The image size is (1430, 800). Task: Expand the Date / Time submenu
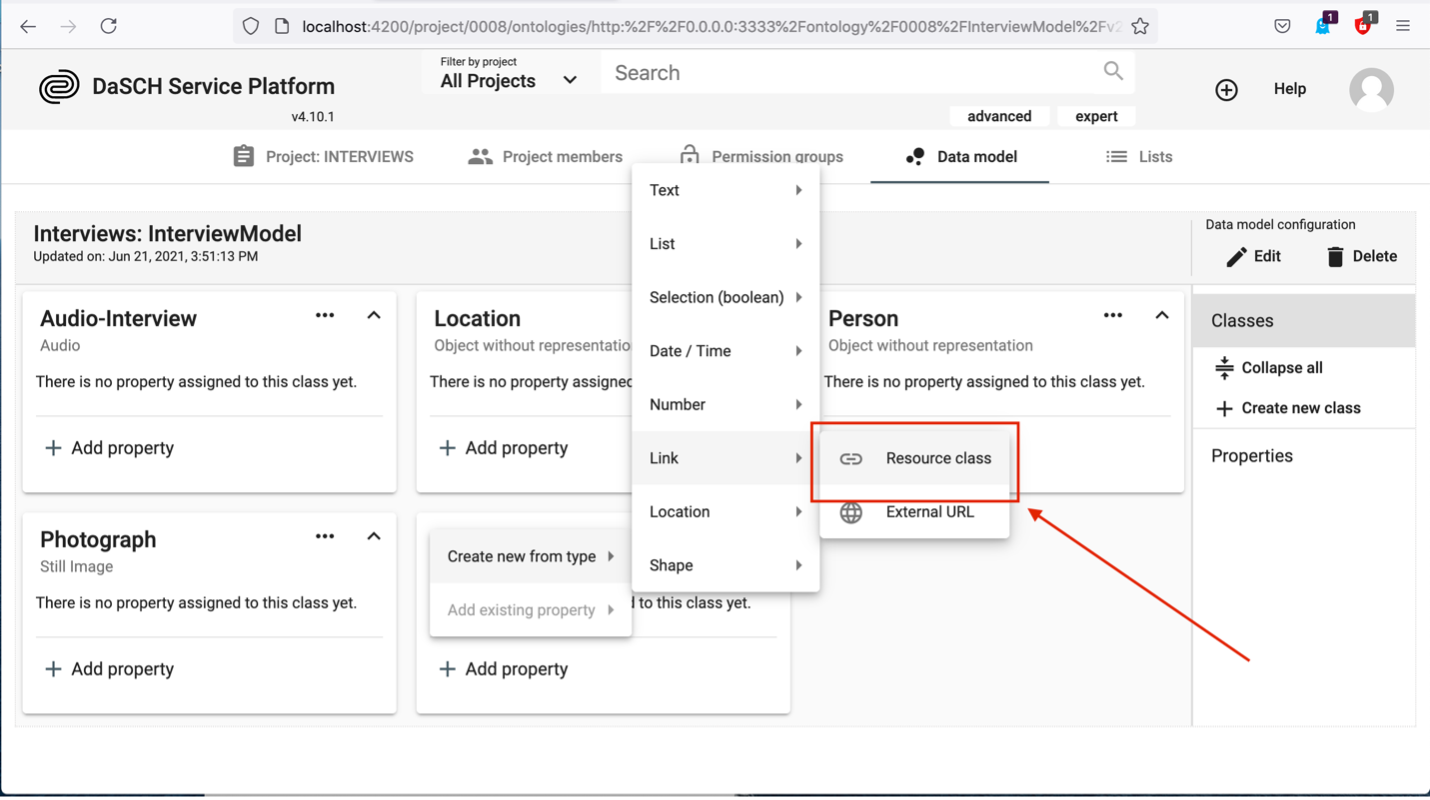pyautogui.click(x=725, y=351)
